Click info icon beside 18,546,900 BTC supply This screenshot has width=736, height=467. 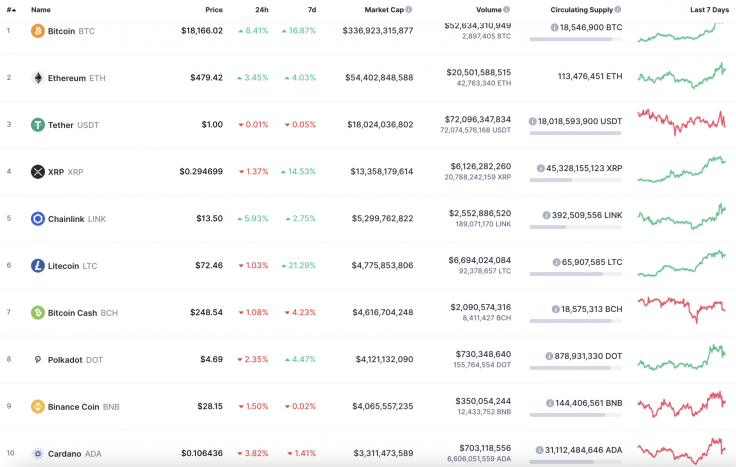click(554, 28)
